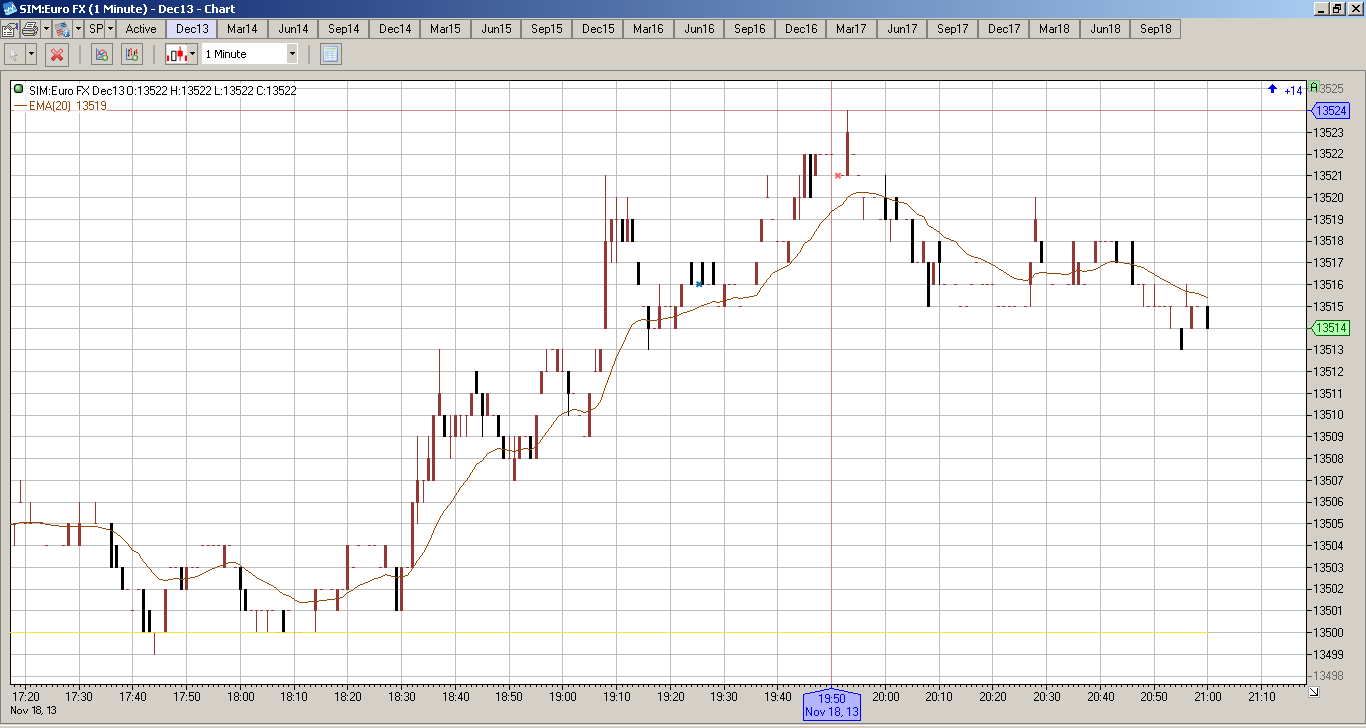Click the red X delete icon
Screen dimensions: 1366x728
[x=57, y=54]
